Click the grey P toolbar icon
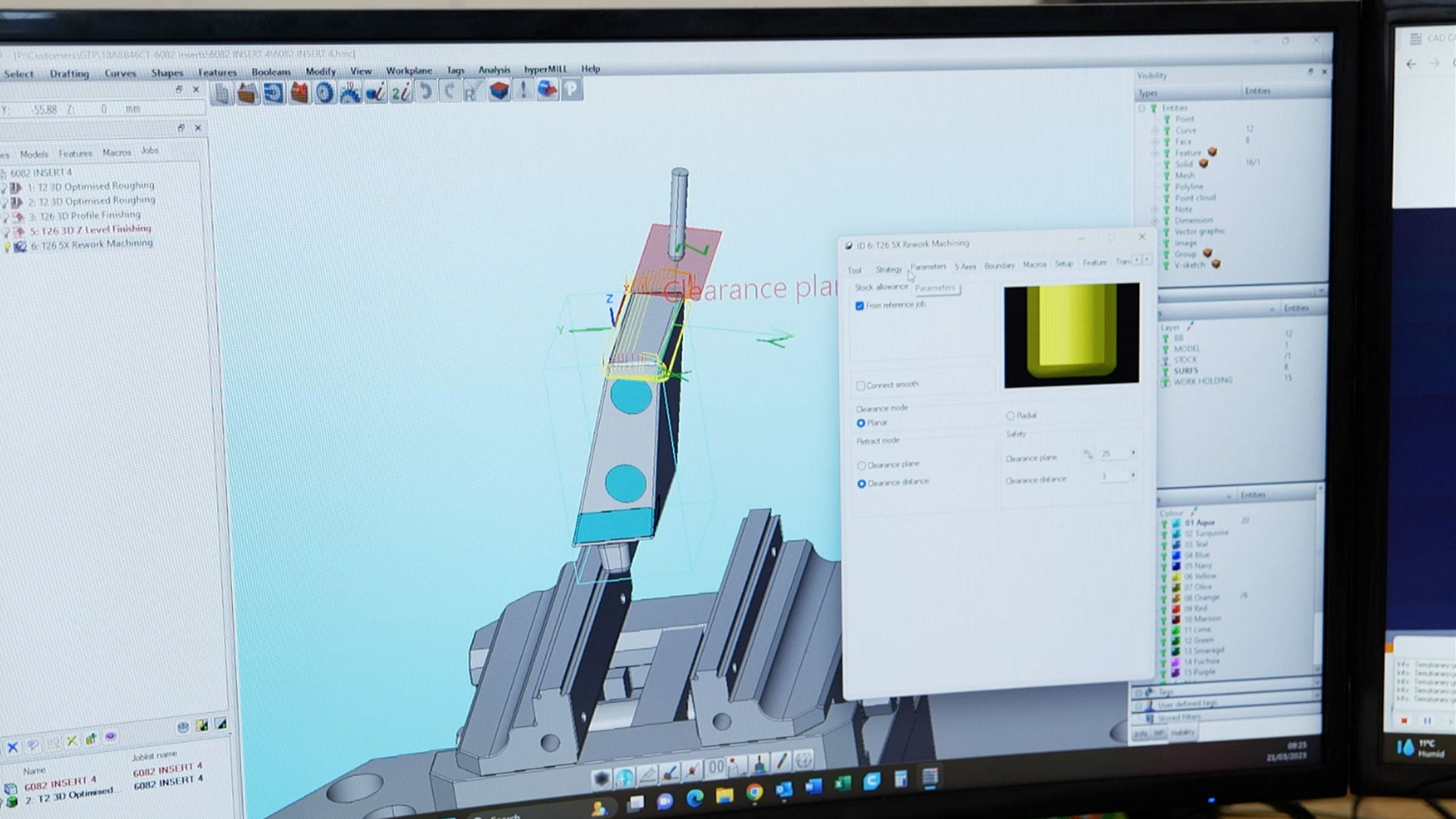 click(572, 89)
